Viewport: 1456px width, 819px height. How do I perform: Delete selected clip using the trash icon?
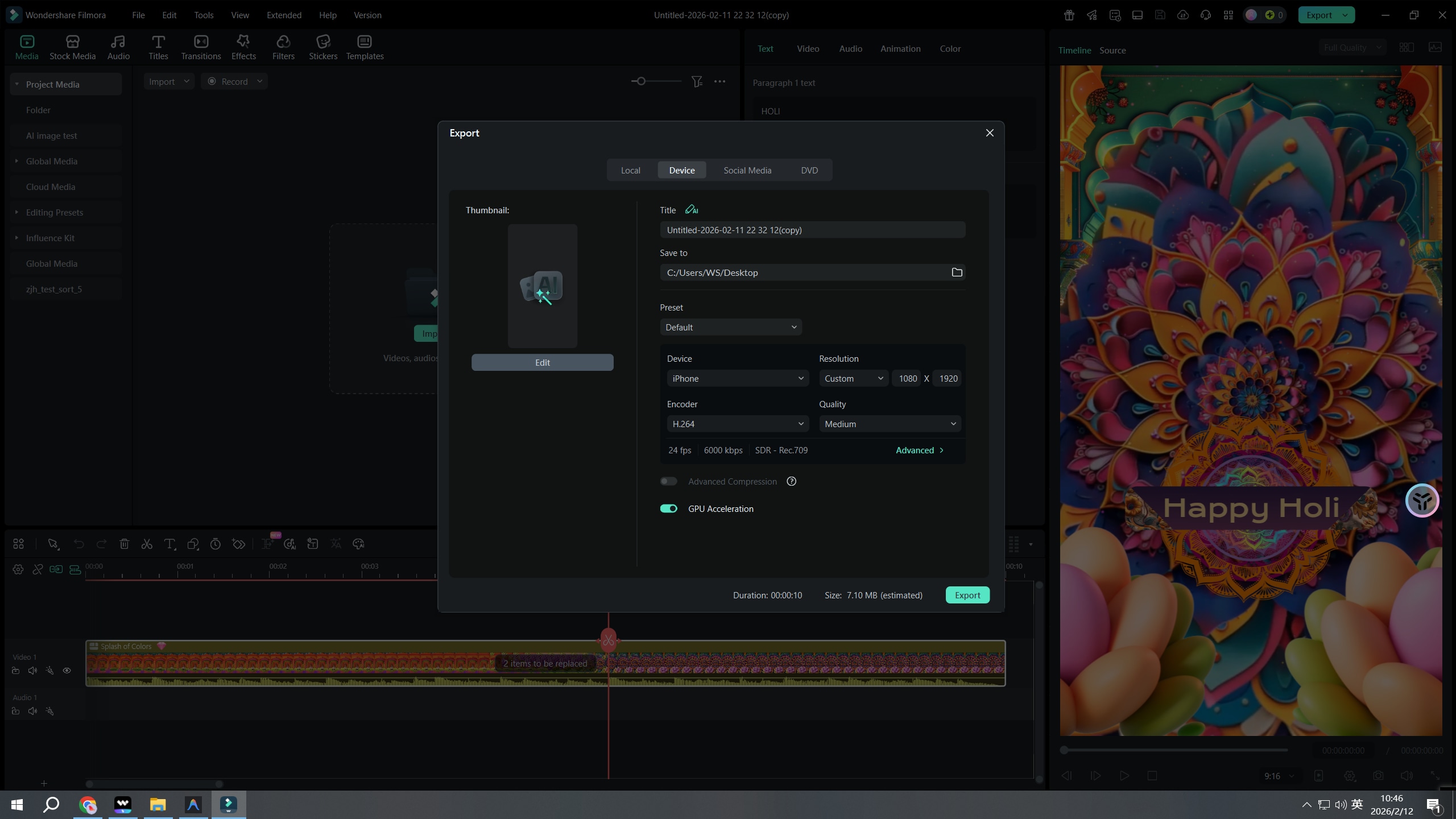point(124,544)
